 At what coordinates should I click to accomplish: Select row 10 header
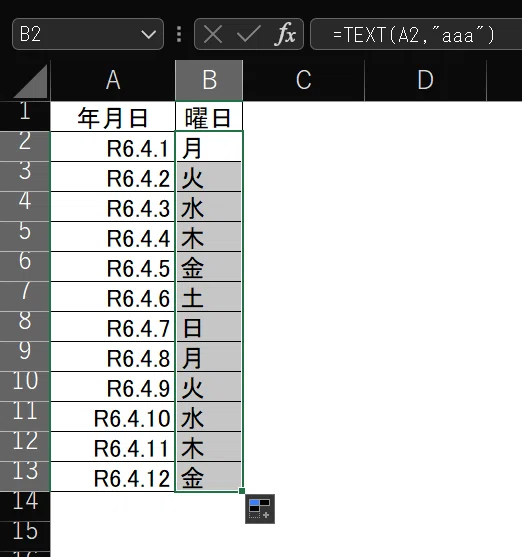pyautogui.click(x=25, y=386)
